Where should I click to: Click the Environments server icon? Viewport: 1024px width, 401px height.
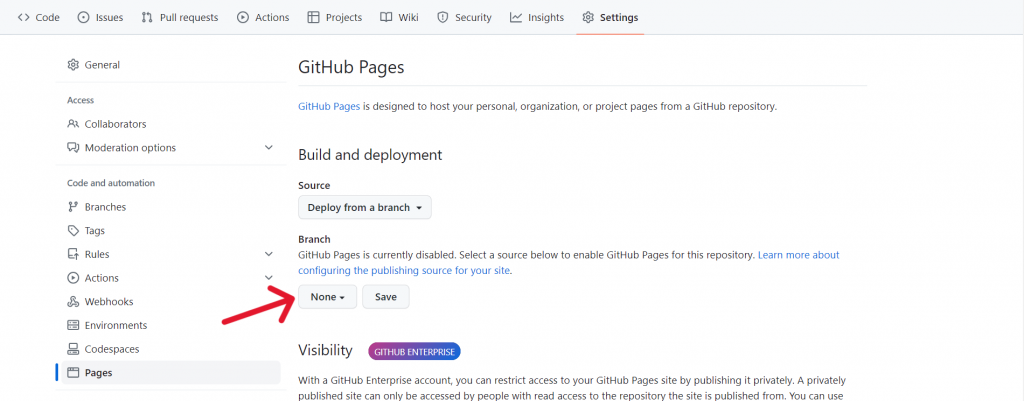(x=73, y=326)
